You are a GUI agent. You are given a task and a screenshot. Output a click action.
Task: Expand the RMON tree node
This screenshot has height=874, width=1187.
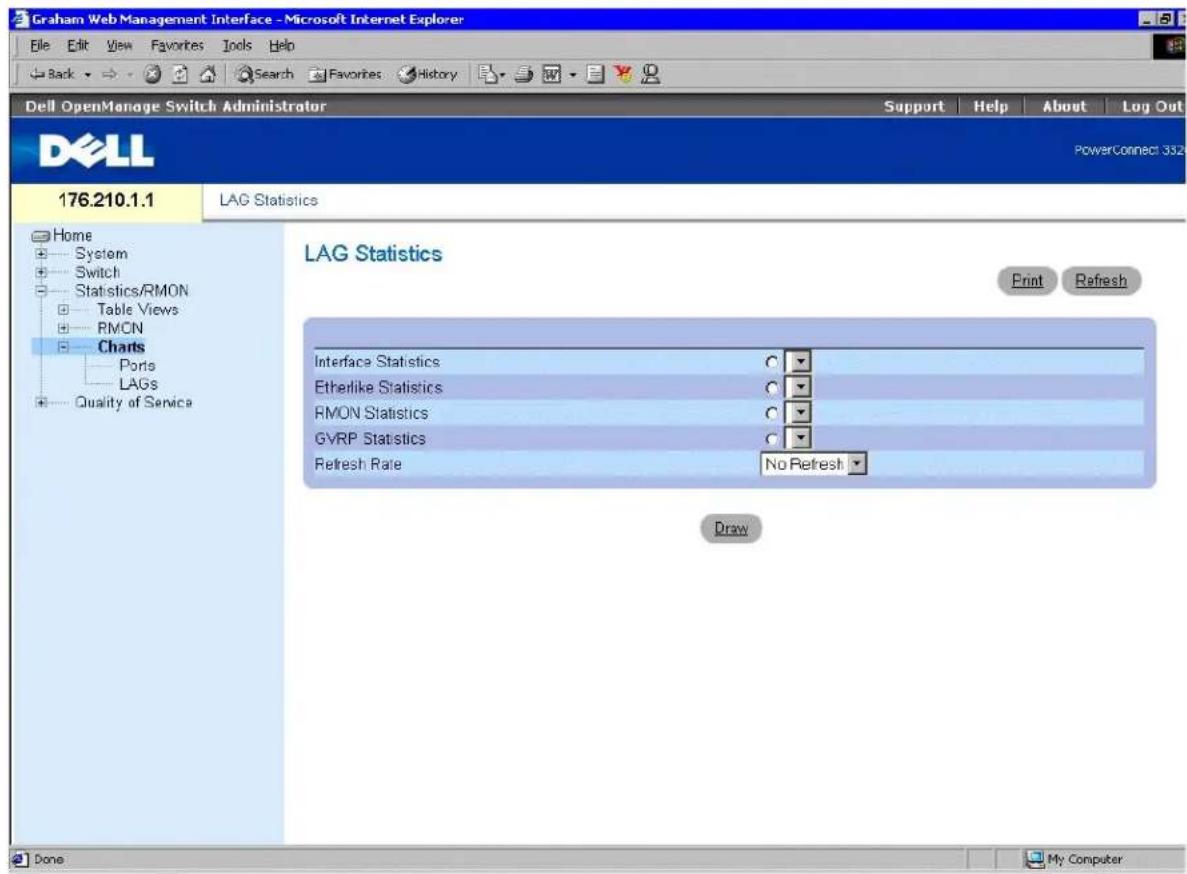pyautogui.click(x=64, y=328)
